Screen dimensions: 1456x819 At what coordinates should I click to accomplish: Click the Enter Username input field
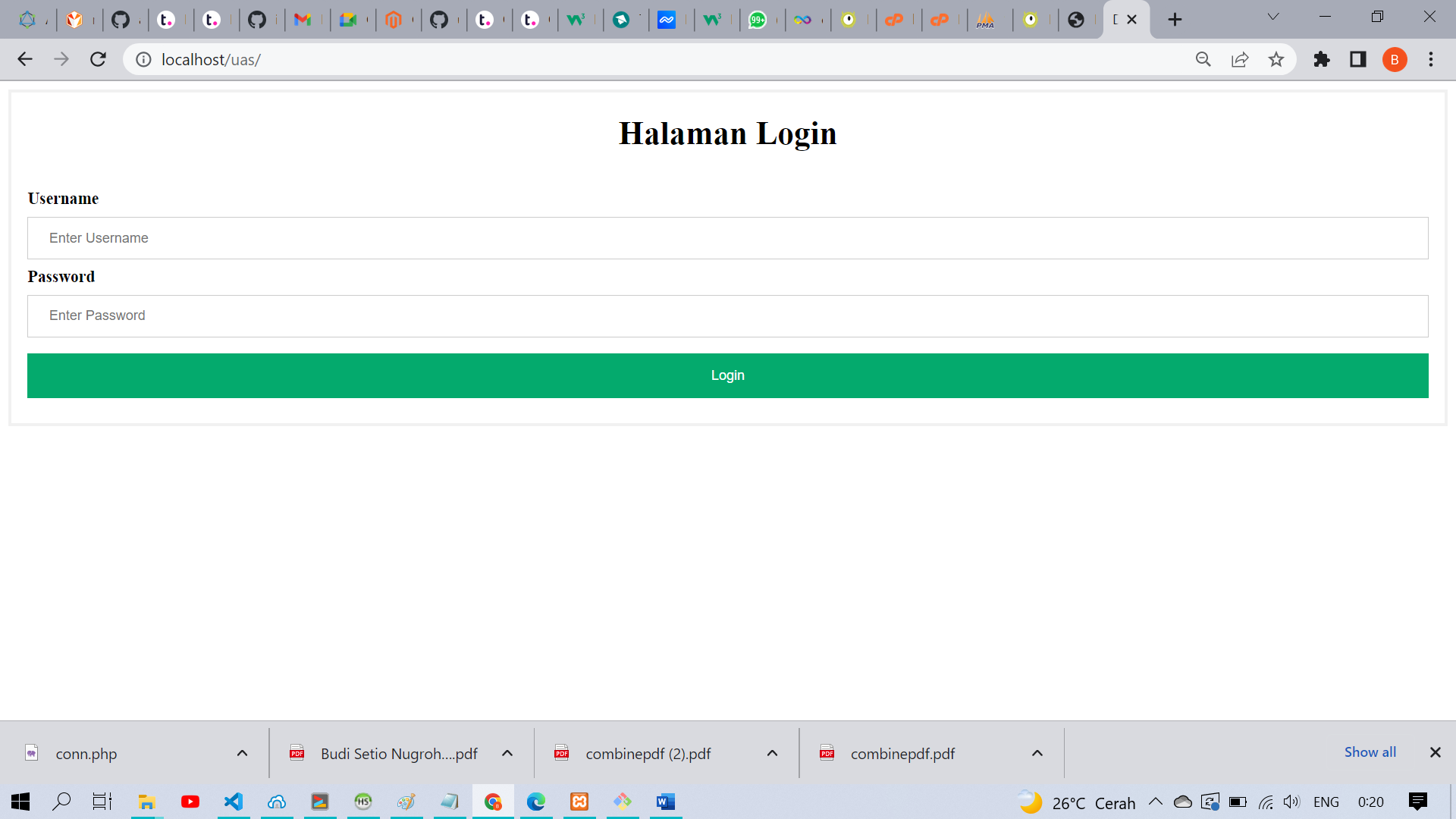pyautogui.click(x=726, y=238)
